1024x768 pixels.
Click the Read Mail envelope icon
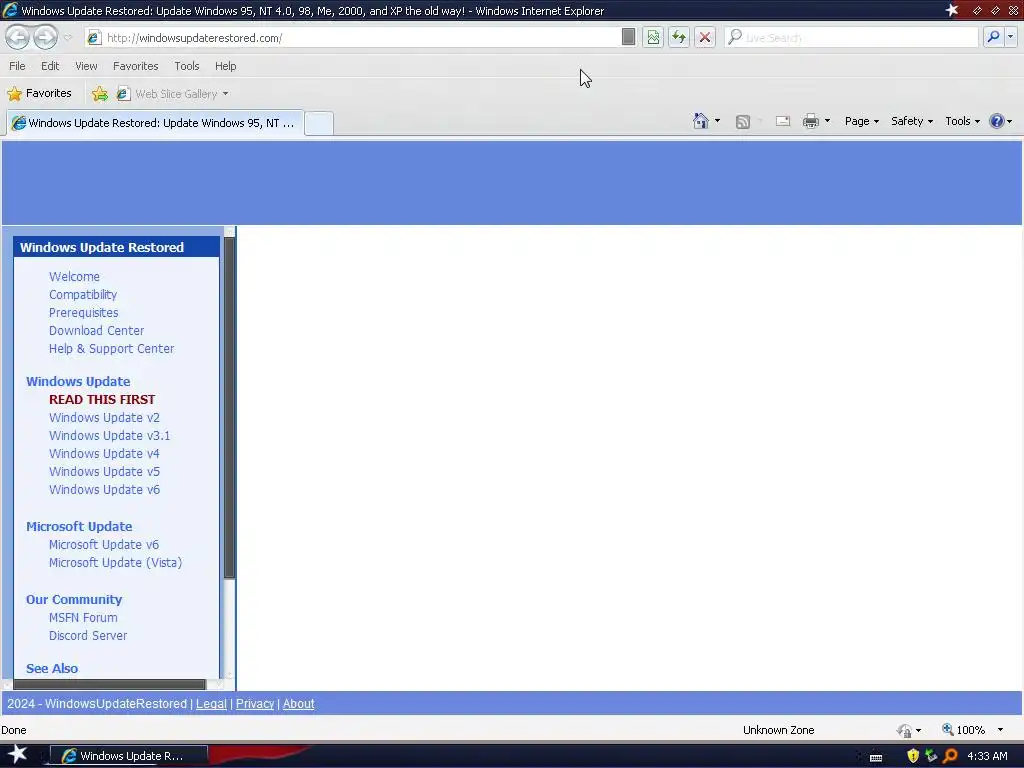tap(782, 121)
